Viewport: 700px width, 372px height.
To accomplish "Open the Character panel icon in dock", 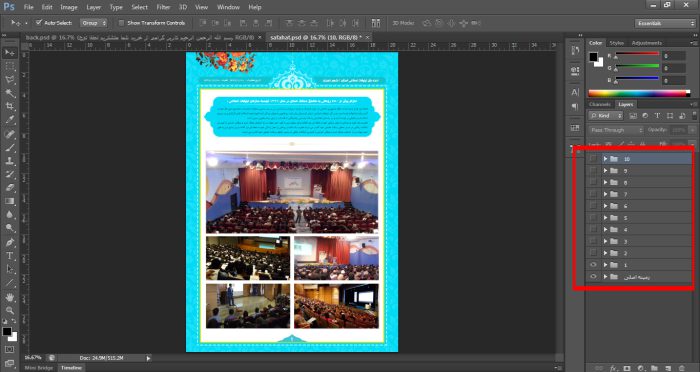I will pyautogui.click(x=575, y=92).
